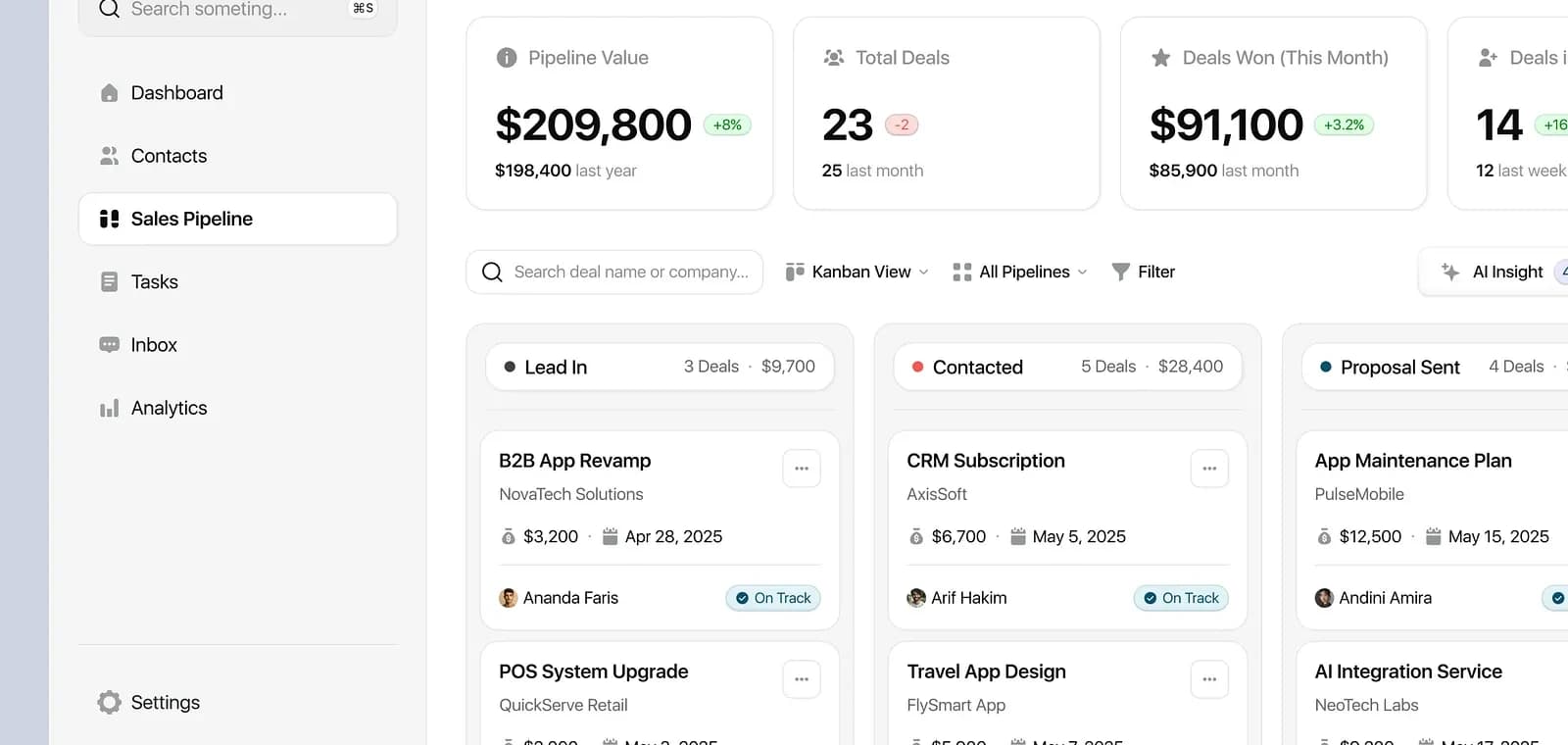Click the Apr 28, 2025 due date
1568x745 pixels.
click(x=673, y=537)
